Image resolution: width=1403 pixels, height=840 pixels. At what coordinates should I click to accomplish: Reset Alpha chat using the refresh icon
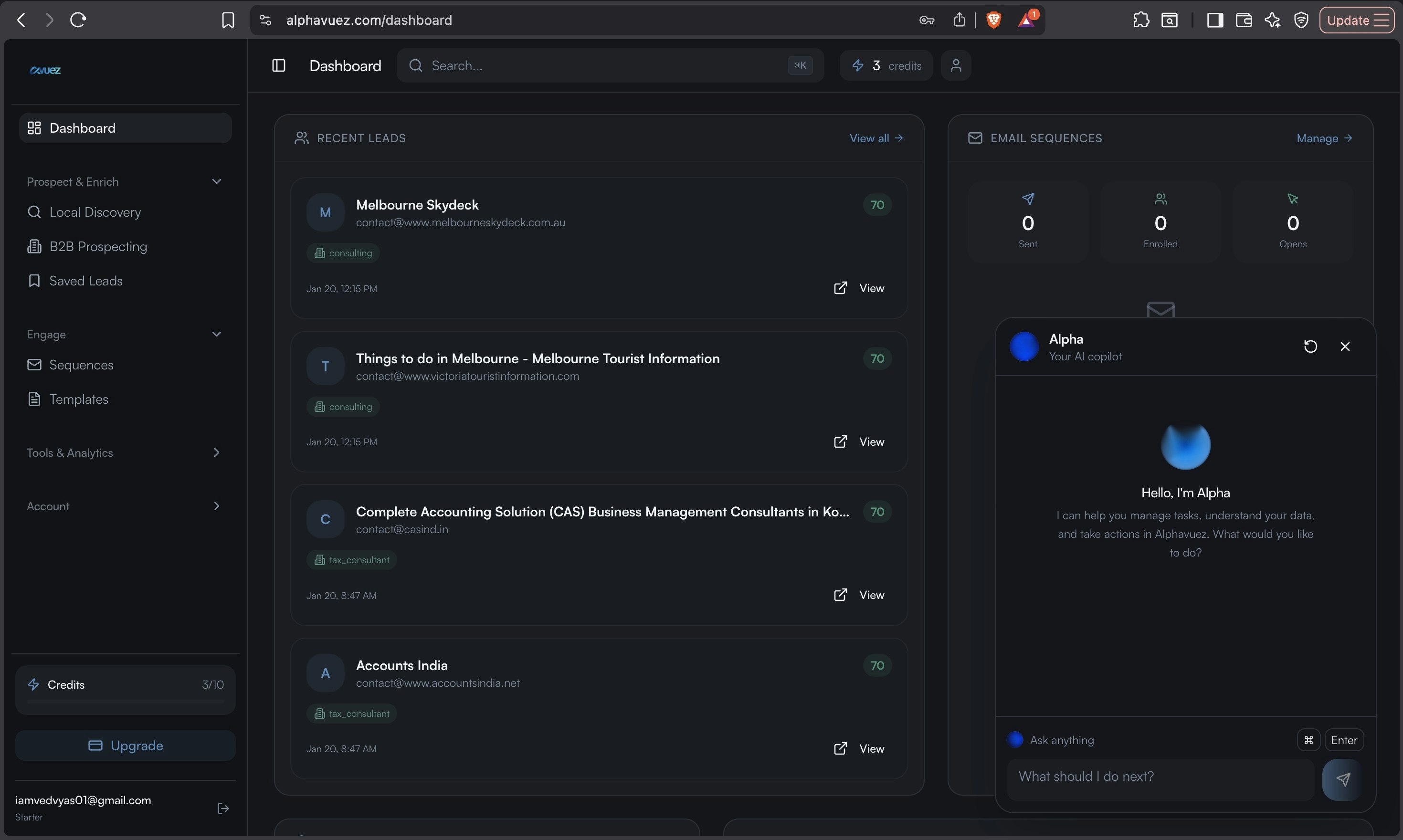1309,346
